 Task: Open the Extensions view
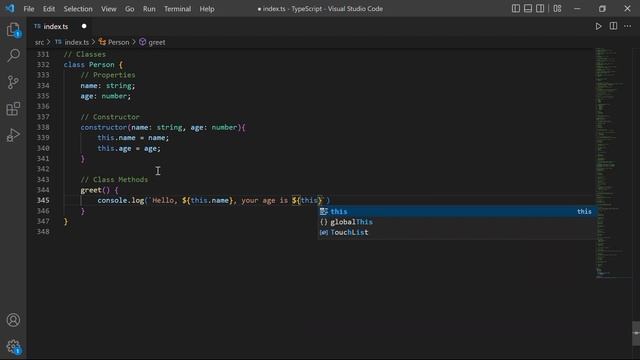[13, 109]
